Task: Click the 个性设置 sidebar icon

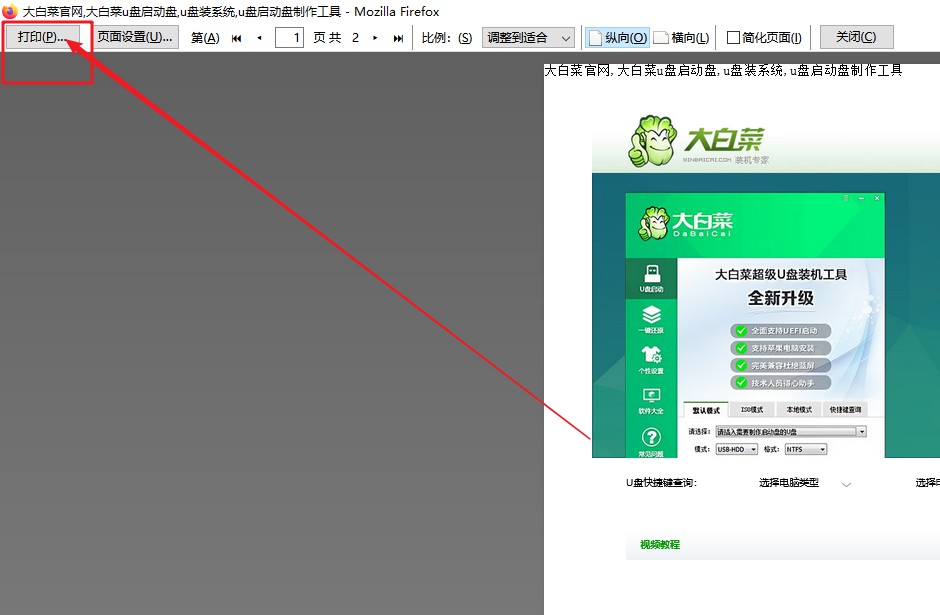Action: 651,360
